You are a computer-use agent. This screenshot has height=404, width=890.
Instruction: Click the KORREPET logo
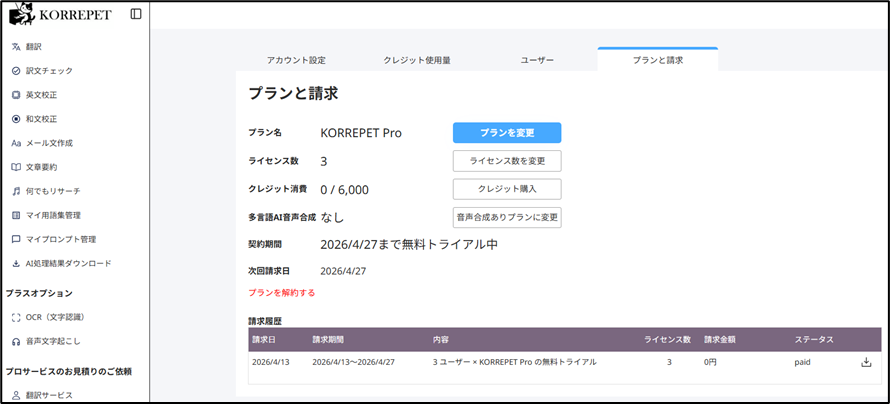coord(60,14)
